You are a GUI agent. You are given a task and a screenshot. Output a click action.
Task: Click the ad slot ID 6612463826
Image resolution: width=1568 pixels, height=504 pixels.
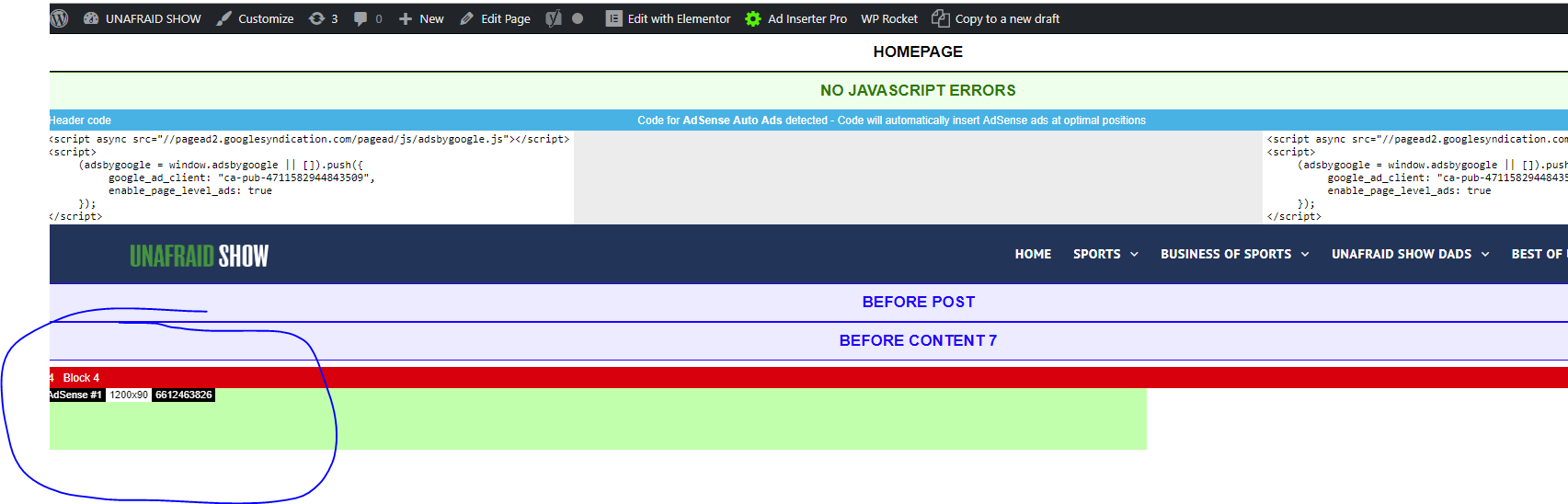tap(183, 395)
